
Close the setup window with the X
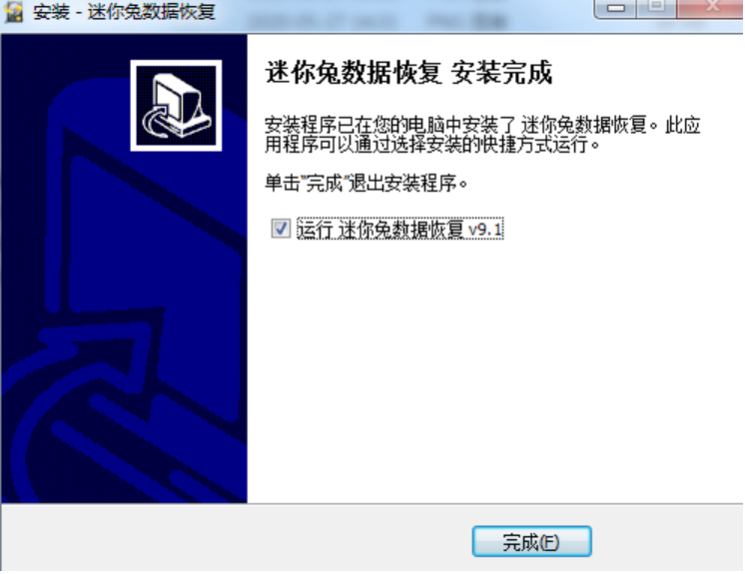[711, 7]
